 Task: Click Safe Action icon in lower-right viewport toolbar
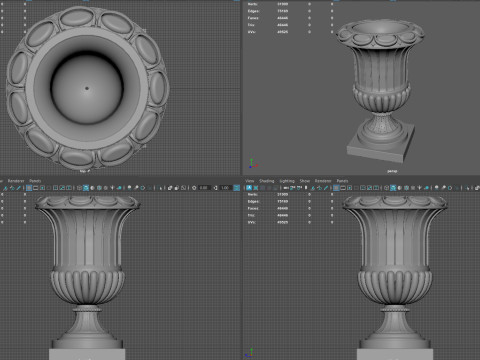click(369, 188)
